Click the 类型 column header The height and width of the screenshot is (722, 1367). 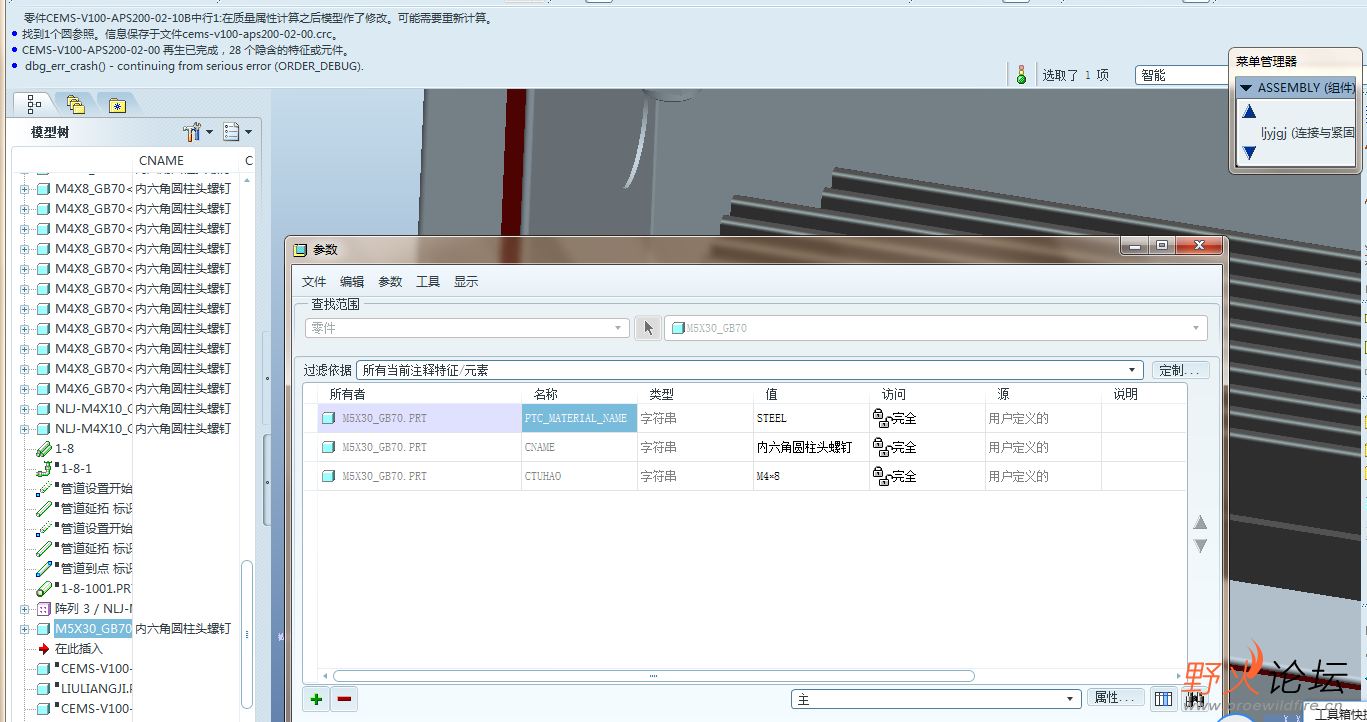pyautogui.click(x=695, y=394)
